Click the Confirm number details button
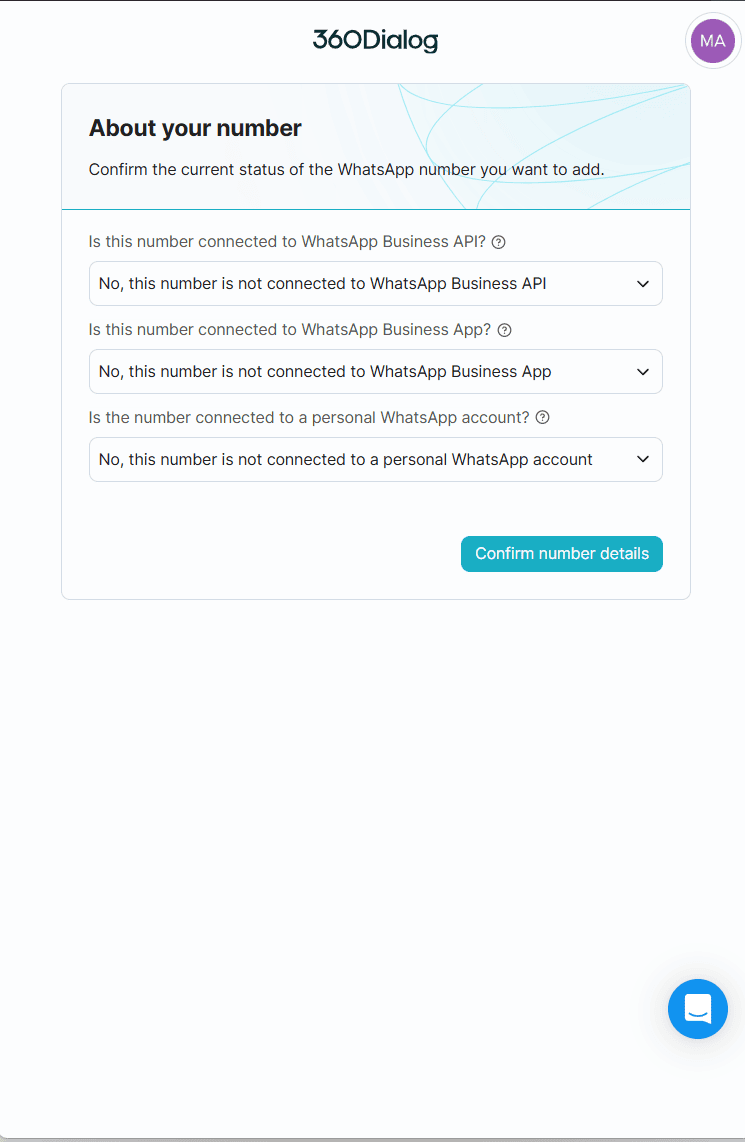 [561, 554]
